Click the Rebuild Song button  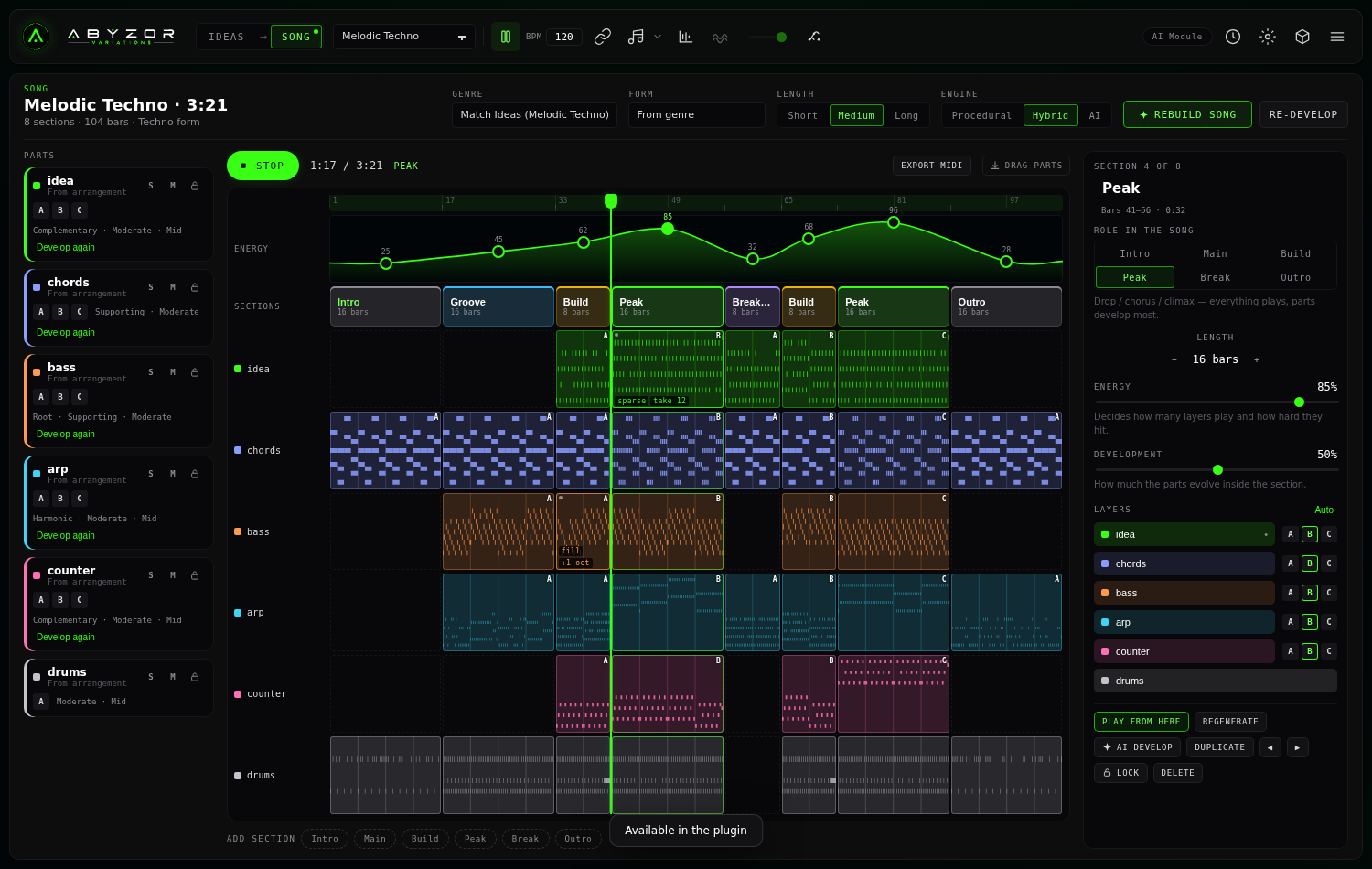1187,114
